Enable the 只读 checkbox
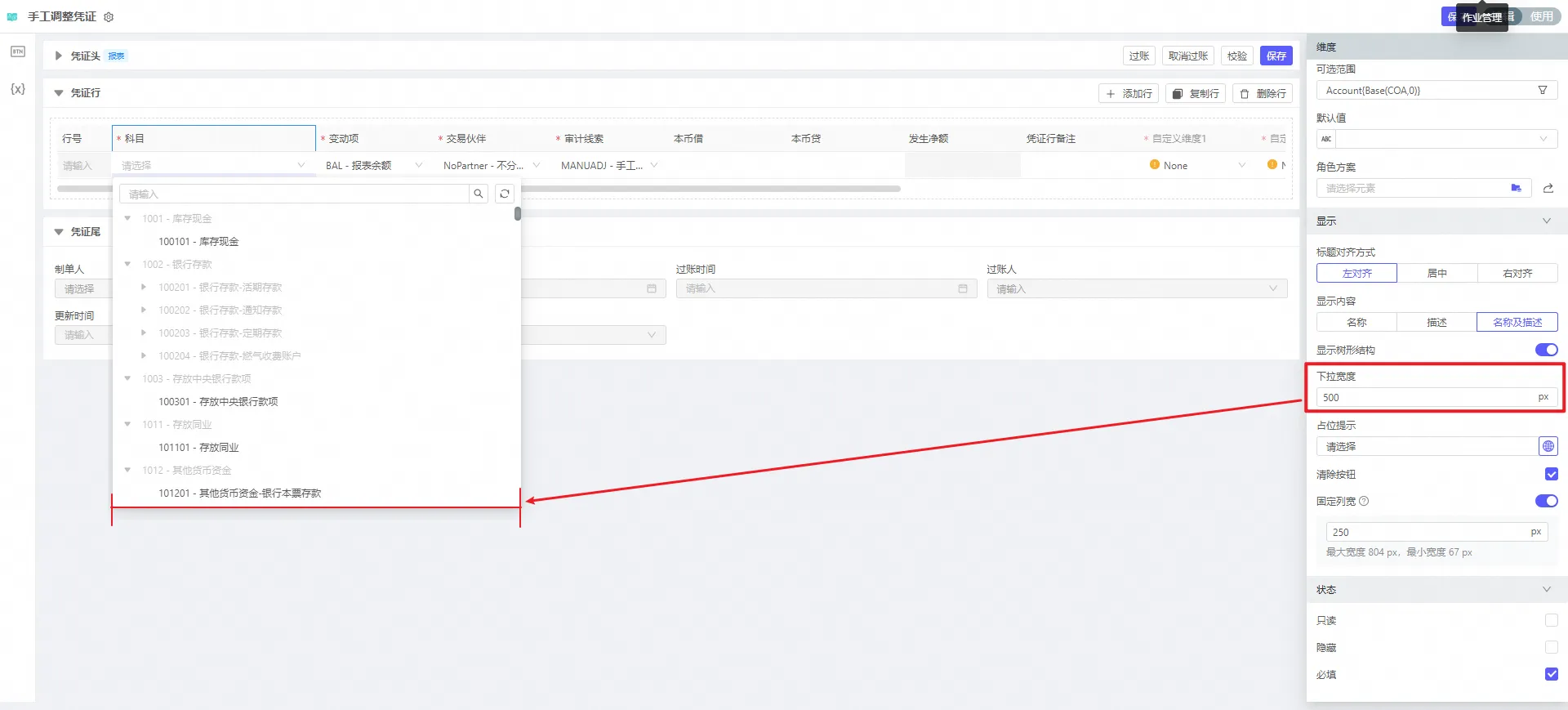1568x710 pixels. [1551, 620]
